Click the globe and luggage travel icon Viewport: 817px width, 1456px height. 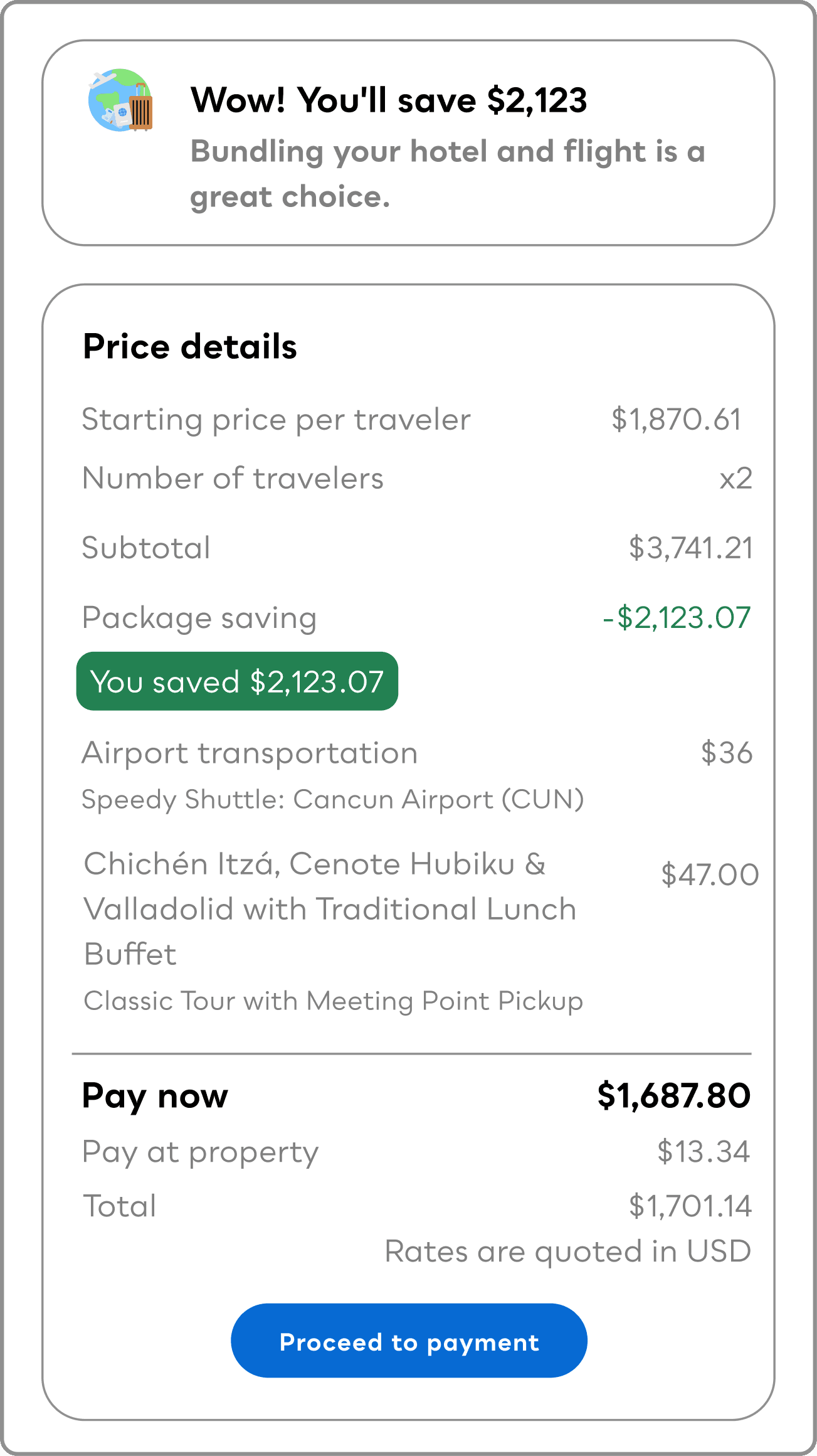tap(120, 100)
